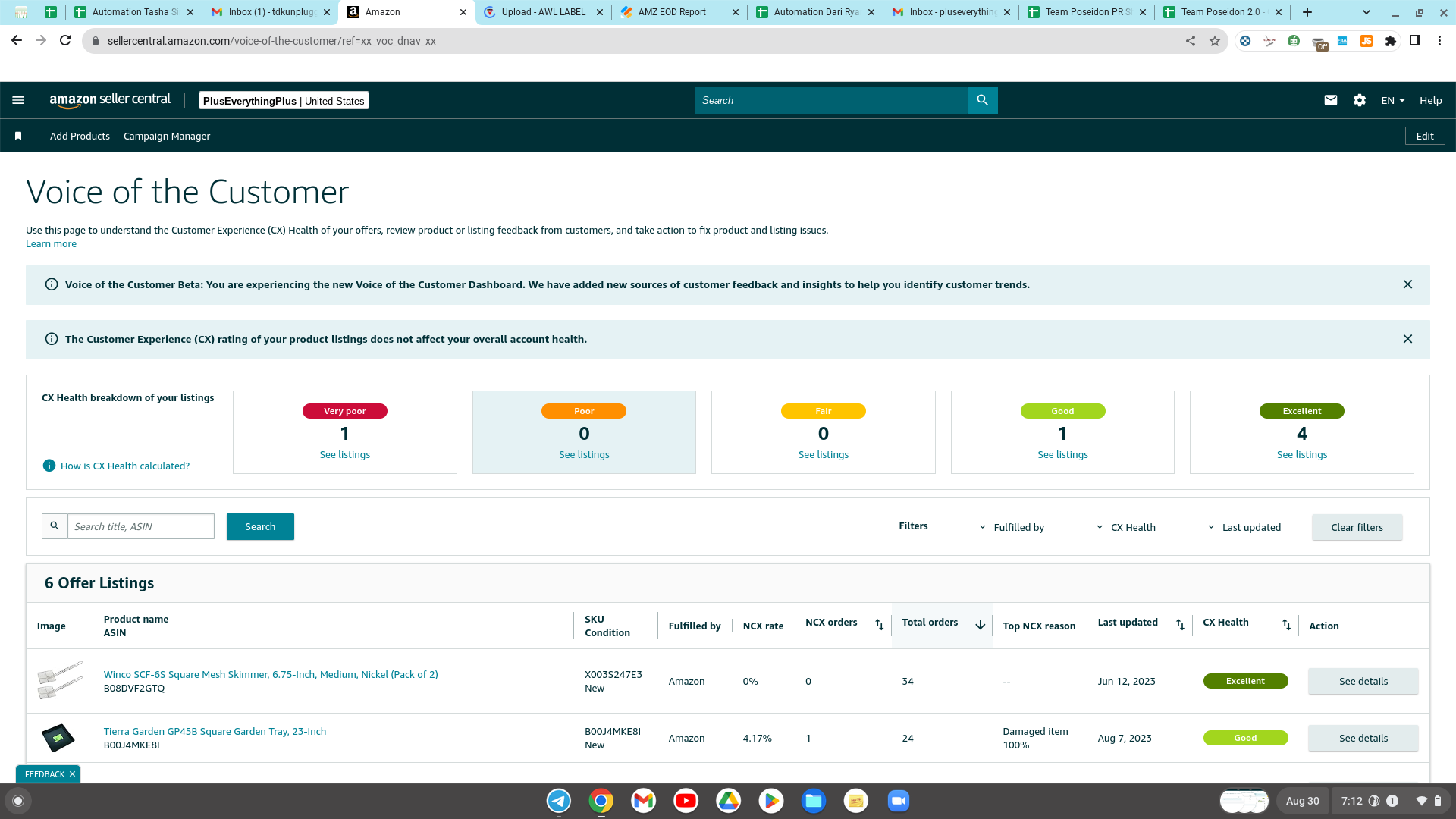Open Add Products menu item

[x=80, y=136]
